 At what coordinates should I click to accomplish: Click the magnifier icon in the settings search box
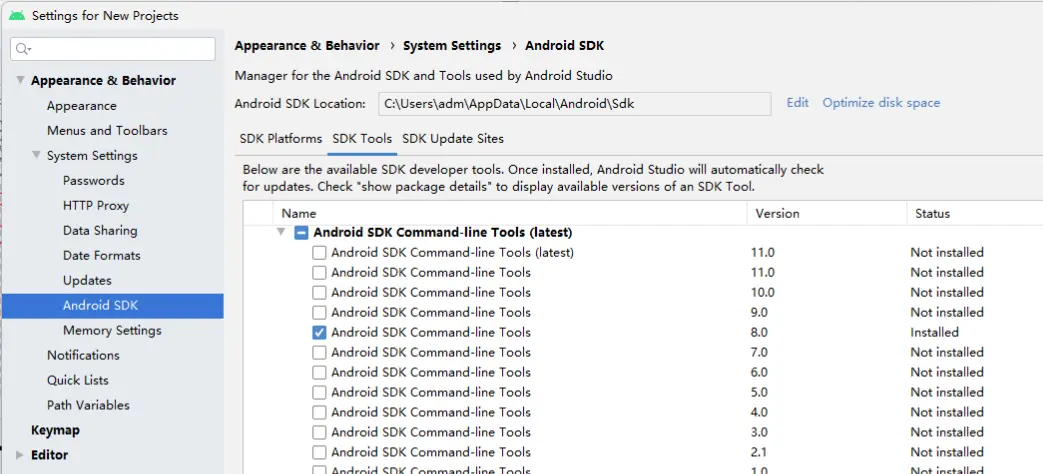[x=23, y=49]
